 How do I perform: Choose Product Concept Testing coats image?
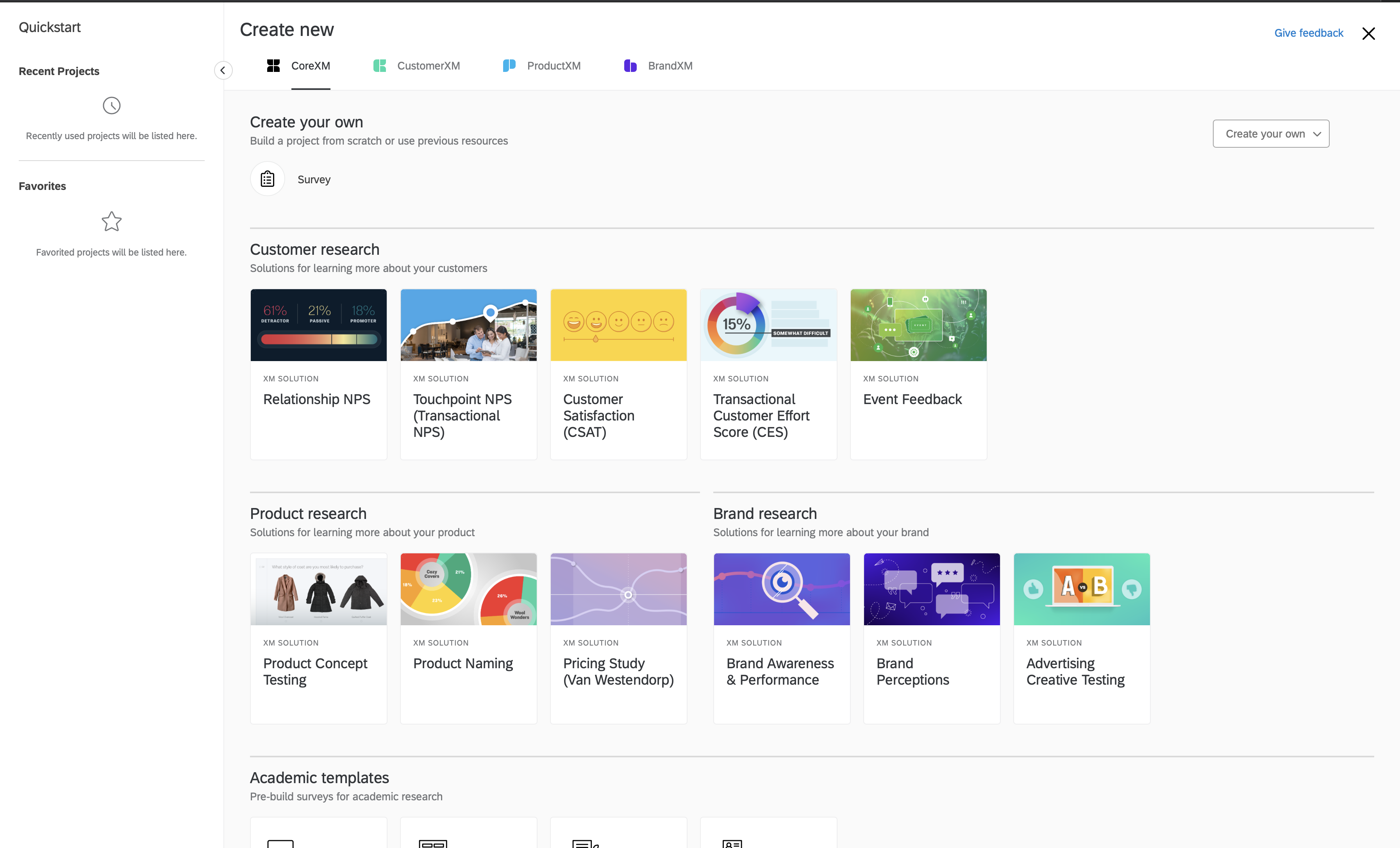(x=318, y=589)
